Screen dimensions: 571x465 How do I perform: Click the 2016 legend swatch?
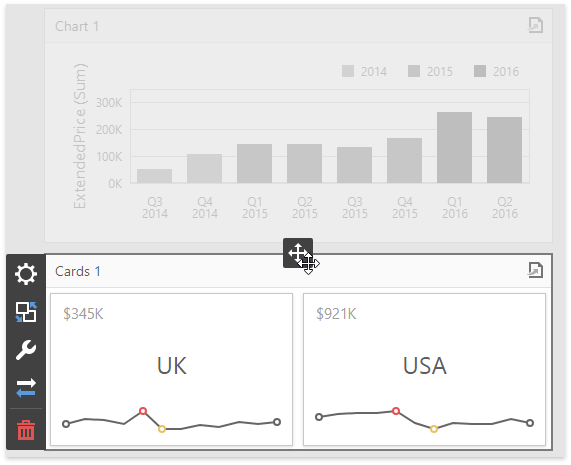480,71
